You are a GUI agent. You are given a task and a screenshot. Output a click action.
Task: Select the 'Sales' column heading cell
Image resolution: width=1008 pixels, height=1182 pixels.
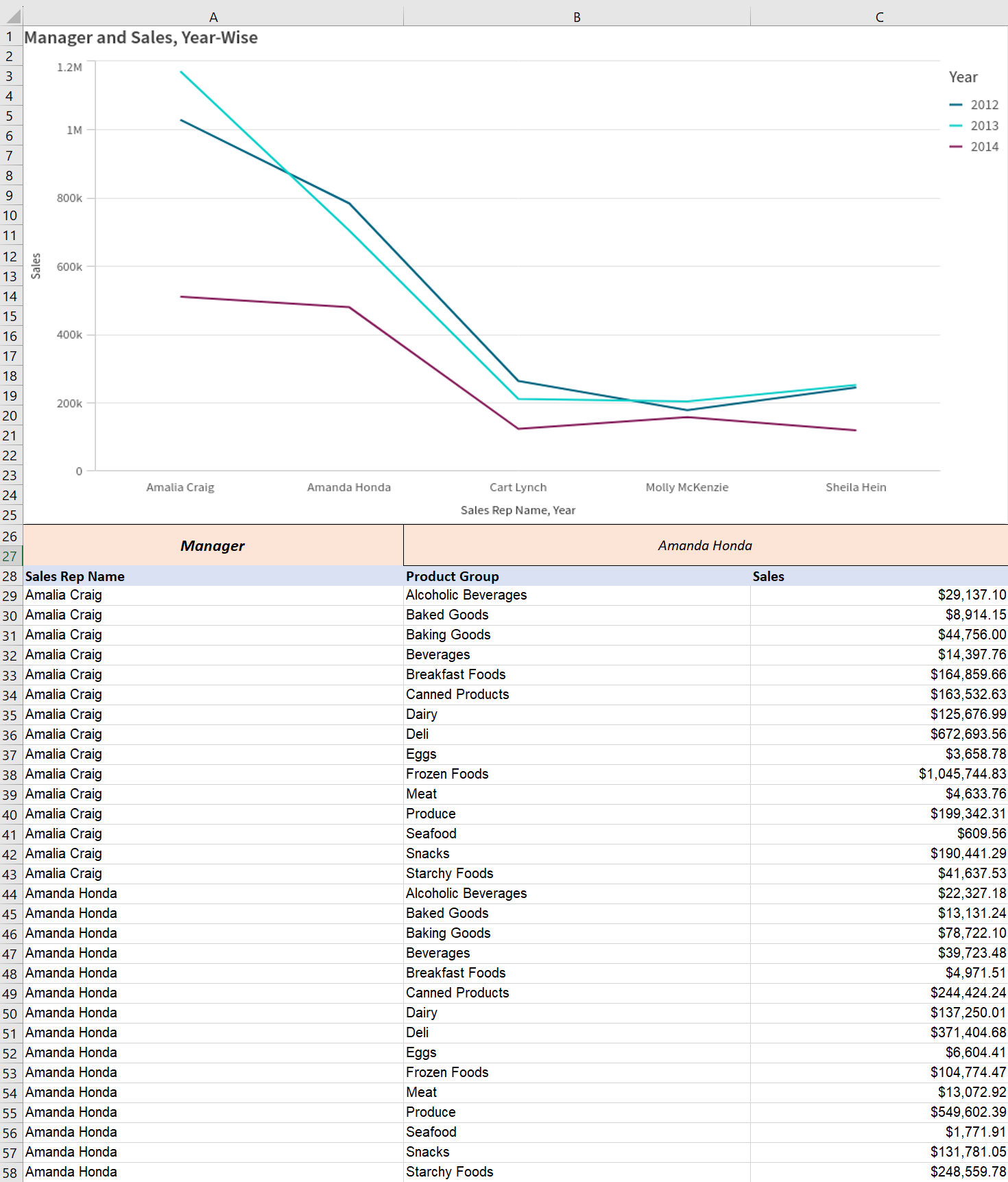pyautogui.click(x=879, y=576)
